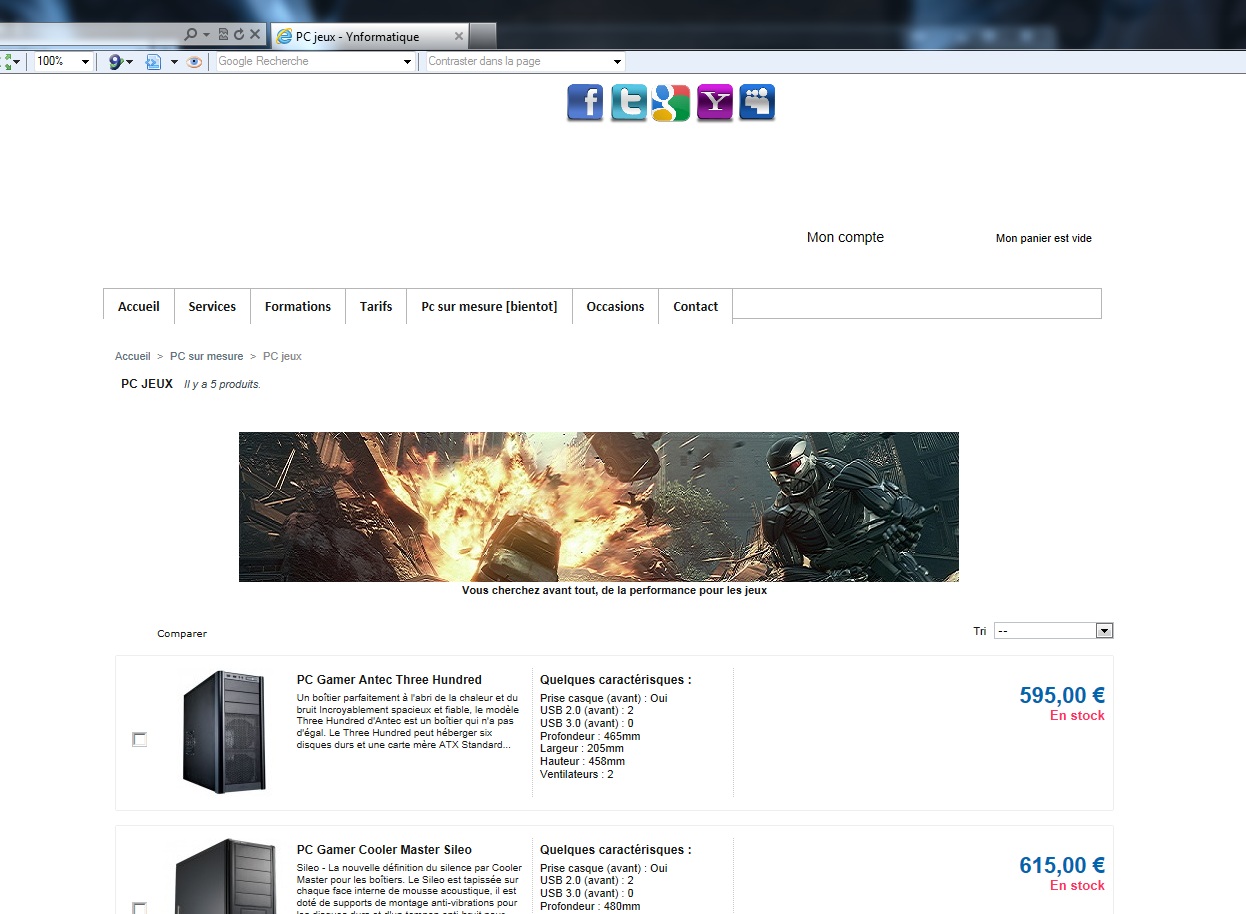
Task: Click the eye icon in the toolbar
Action: click(x=195, y=62)
